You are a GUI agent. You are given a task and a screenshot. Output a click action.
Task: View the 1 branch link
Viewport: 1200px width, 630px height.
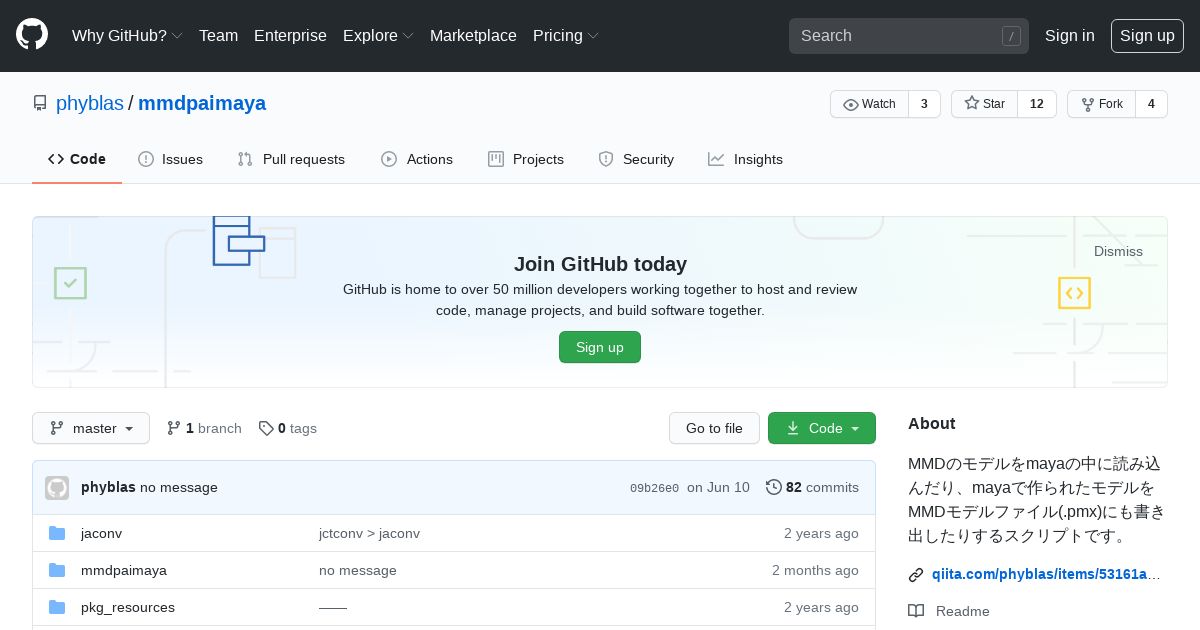204,428
